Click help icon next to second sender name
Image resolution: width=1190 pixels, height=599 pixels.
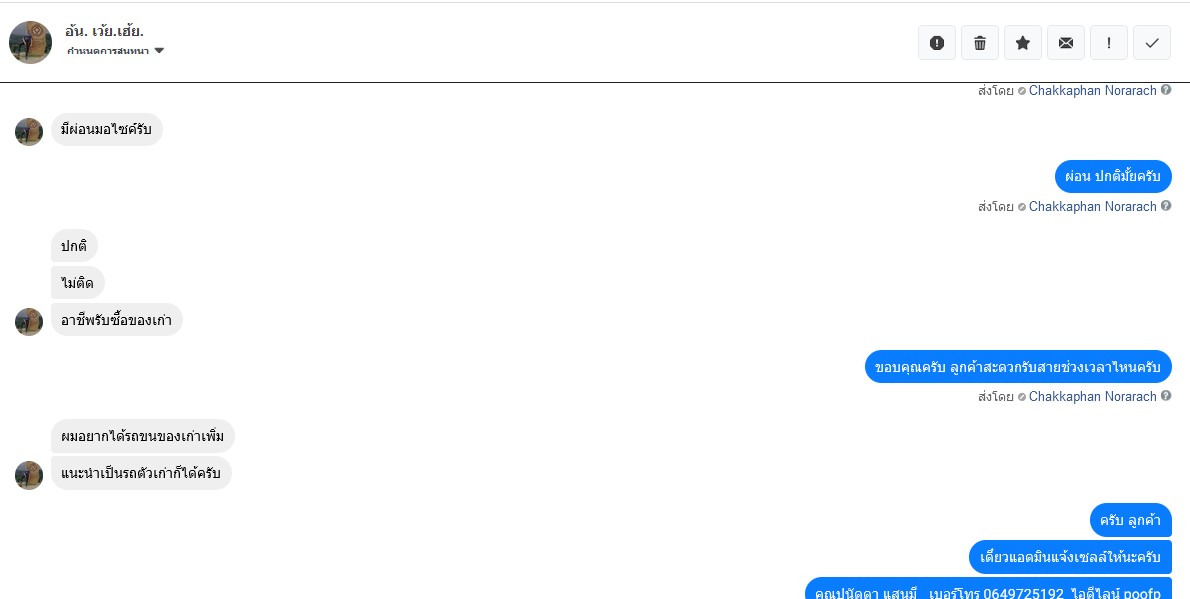coord(1166,206)
